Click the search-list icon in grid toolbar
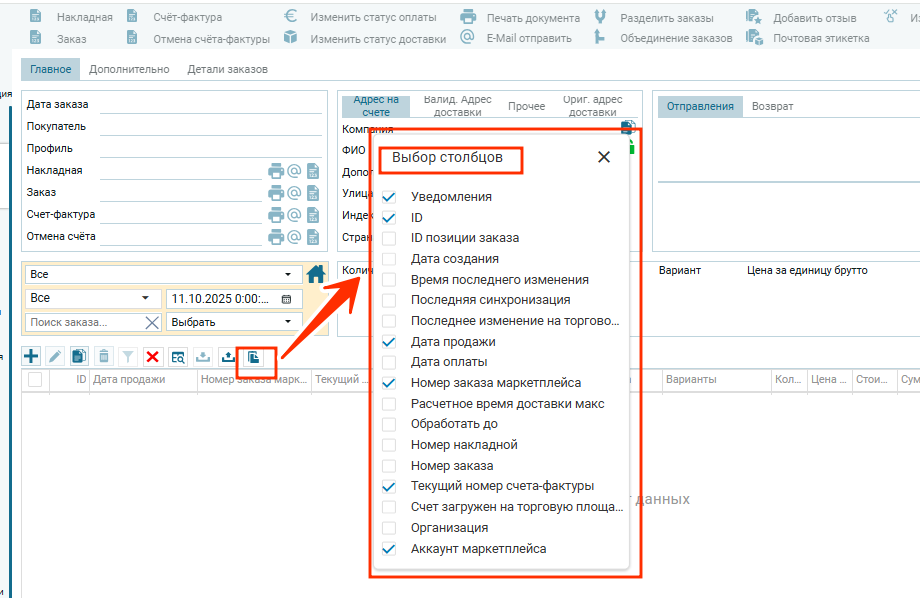 click(x=178, y=356)
